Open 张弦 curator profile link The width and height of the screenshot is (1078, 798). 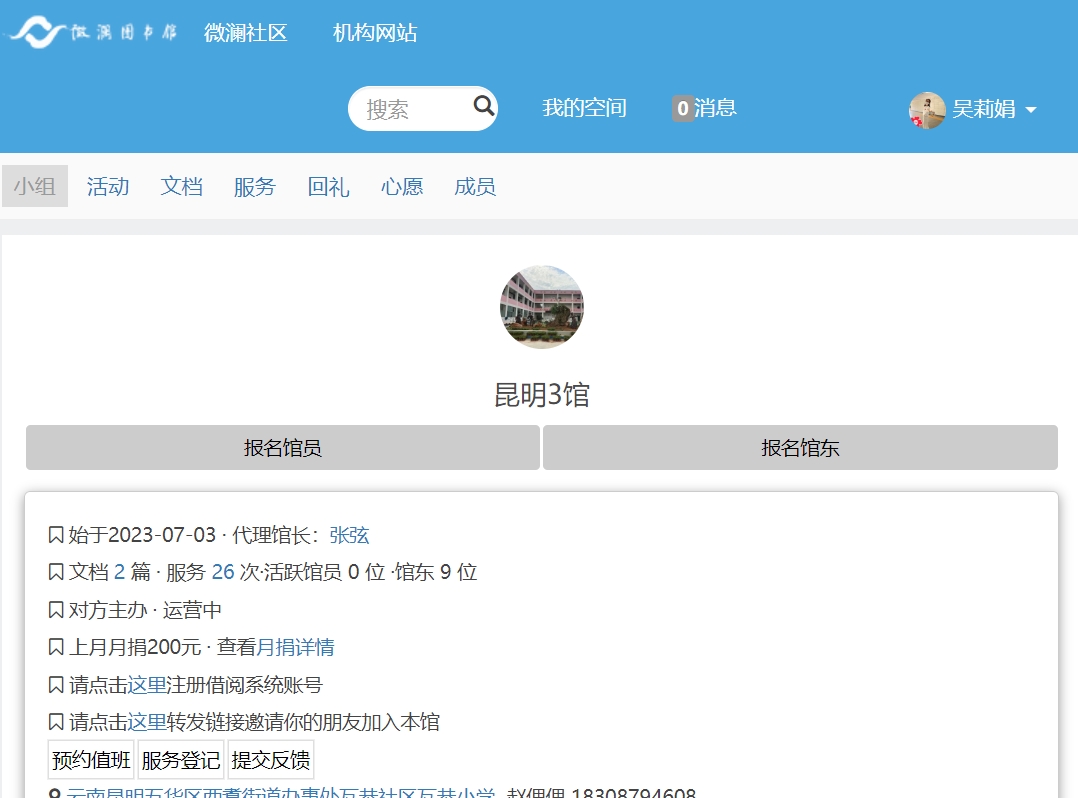point(349,535)
